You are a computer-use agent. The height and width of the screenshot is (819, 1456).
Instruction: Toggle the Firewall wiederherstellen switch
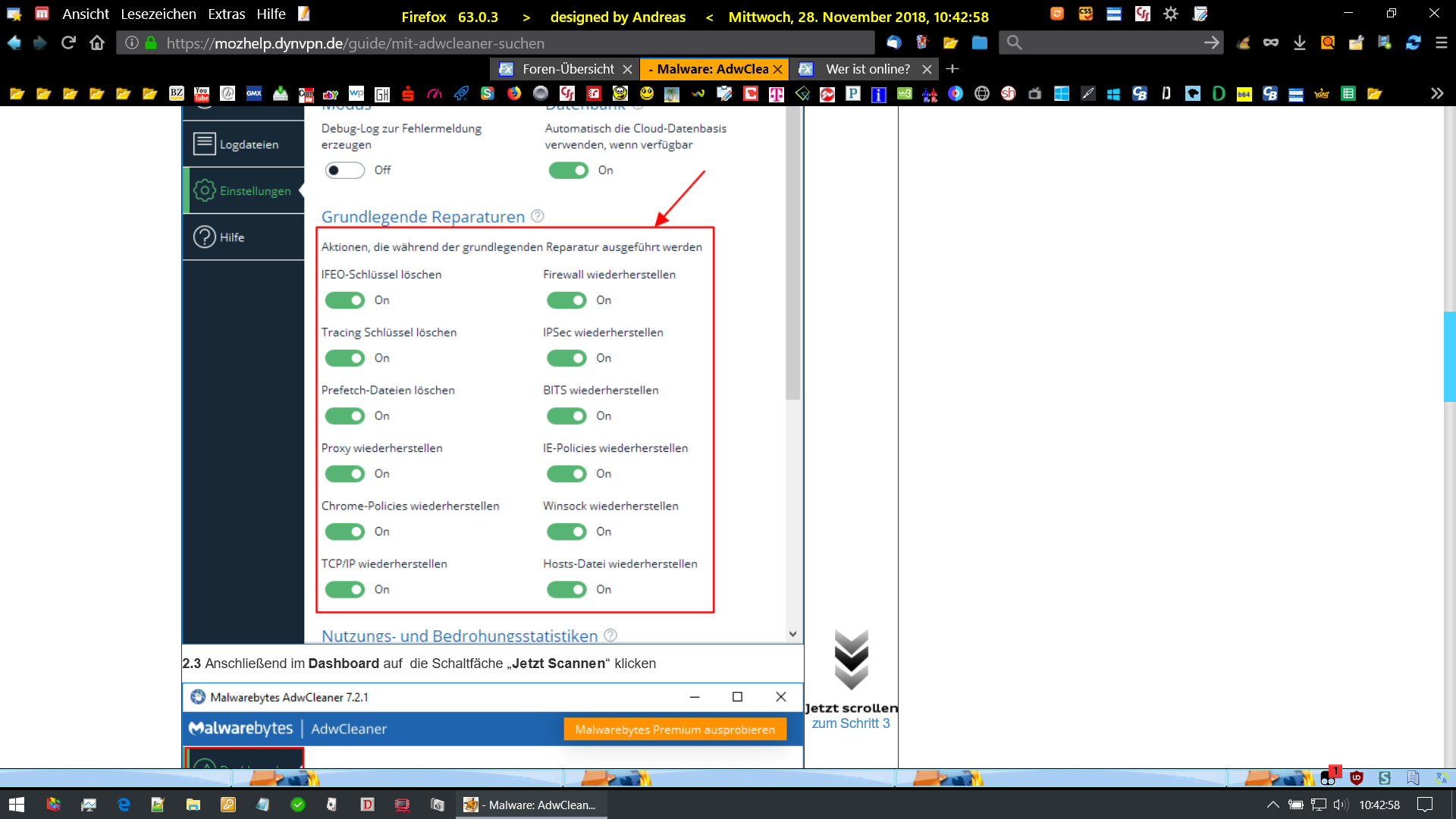[x=566, y=300]
